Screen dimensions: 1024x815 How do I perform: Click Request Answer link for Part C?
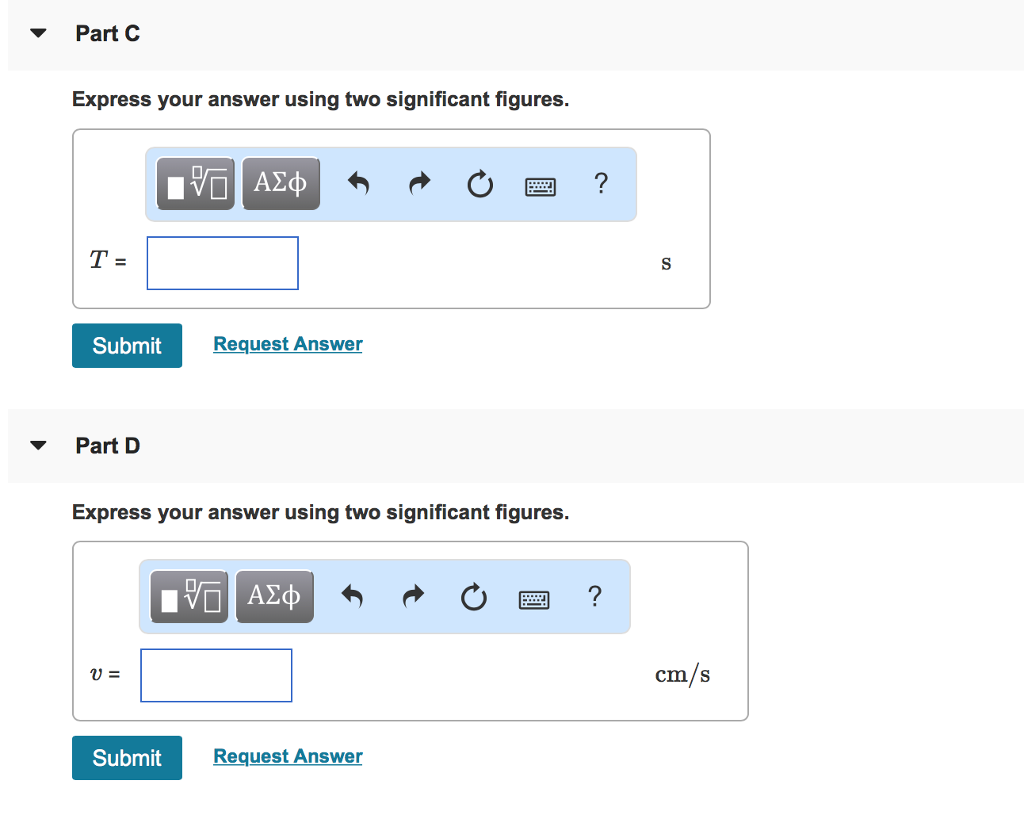288,344
